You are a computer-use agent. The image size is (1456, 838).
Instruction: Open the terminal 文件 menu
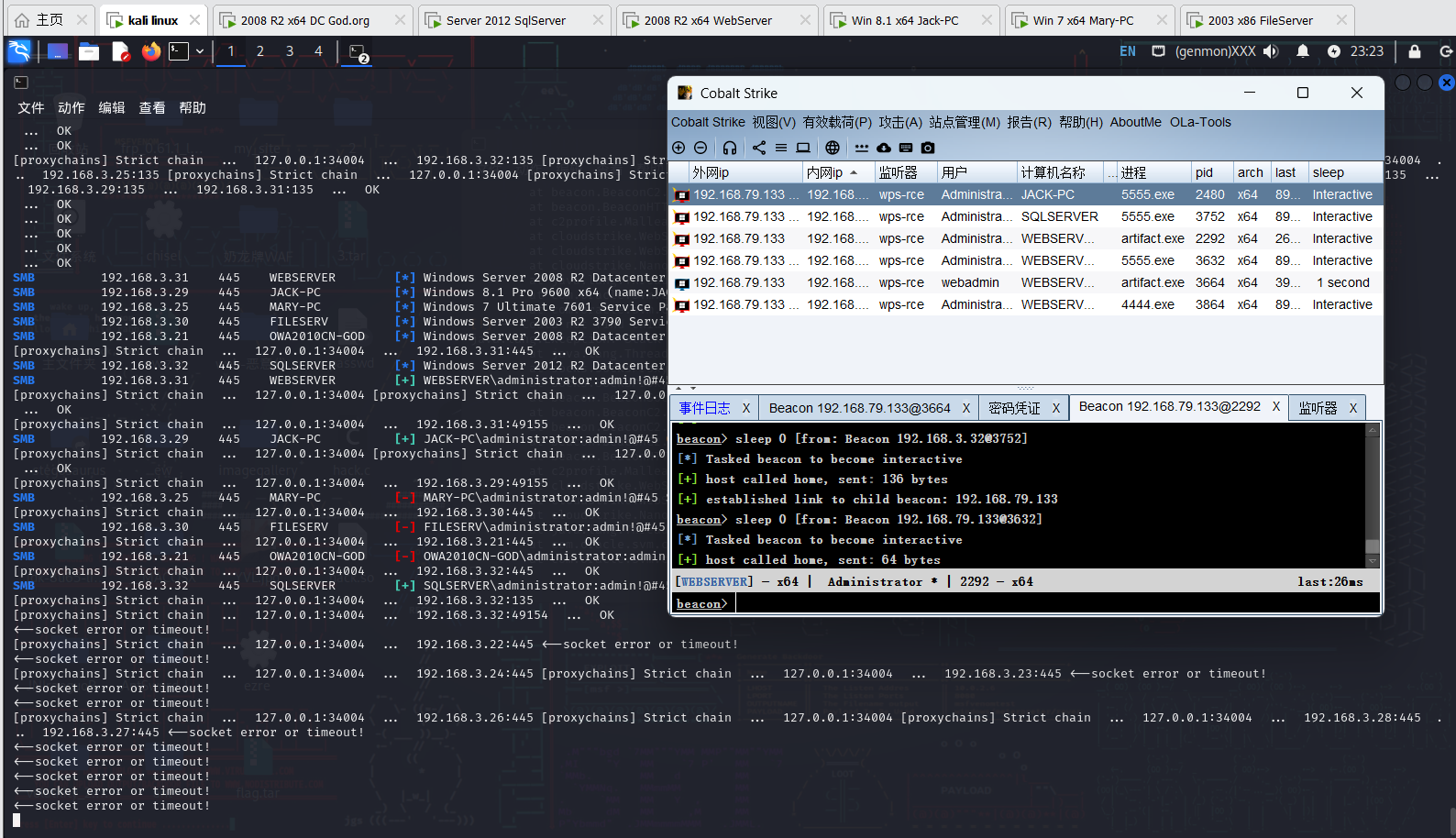coord(31,108)
